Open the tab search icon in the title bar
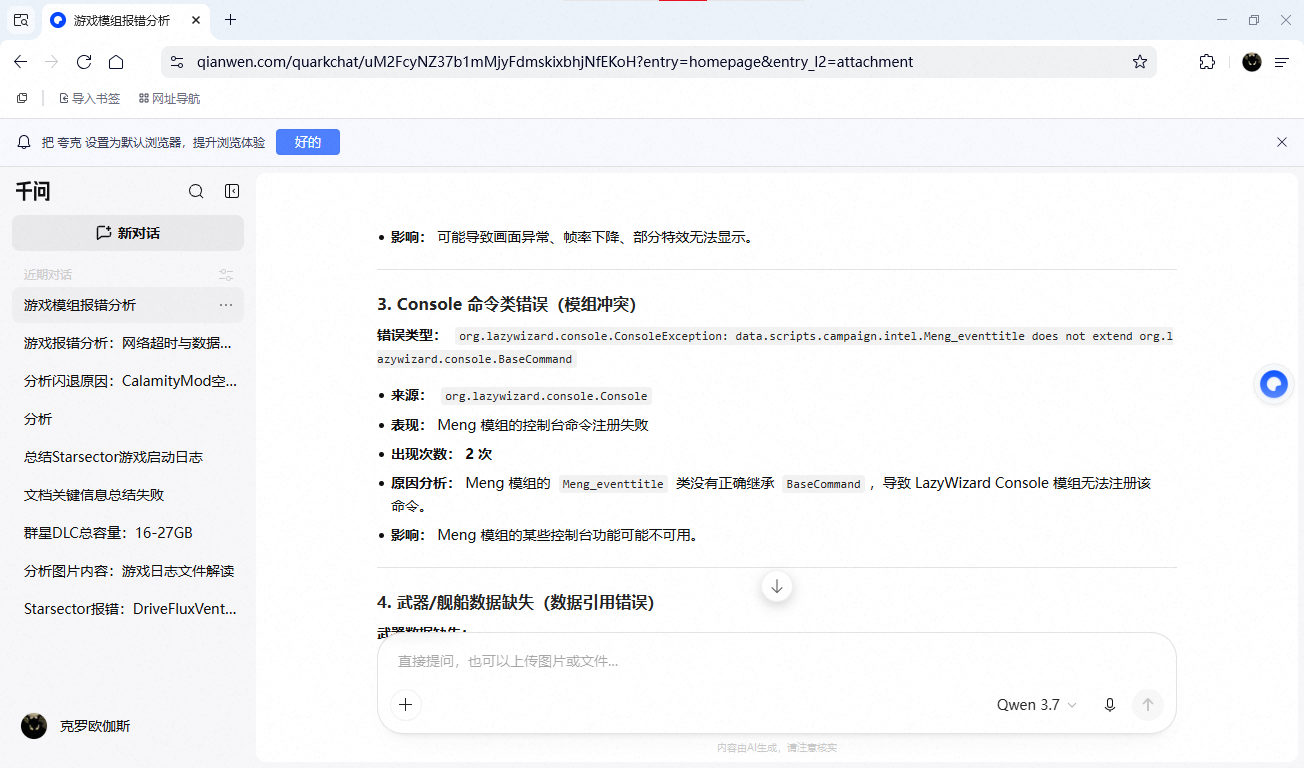Image resolution: width=1304 pixels, height=768 pixels. click(21, 20)
